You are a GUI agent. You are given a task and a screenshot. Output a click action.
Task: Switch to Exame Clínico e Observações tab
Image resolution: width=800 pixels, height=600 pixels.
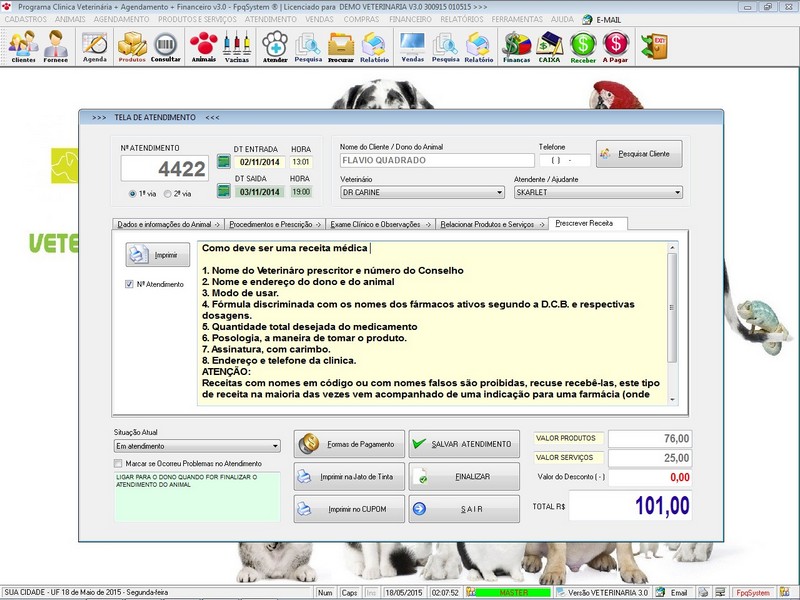click(380, 224)
